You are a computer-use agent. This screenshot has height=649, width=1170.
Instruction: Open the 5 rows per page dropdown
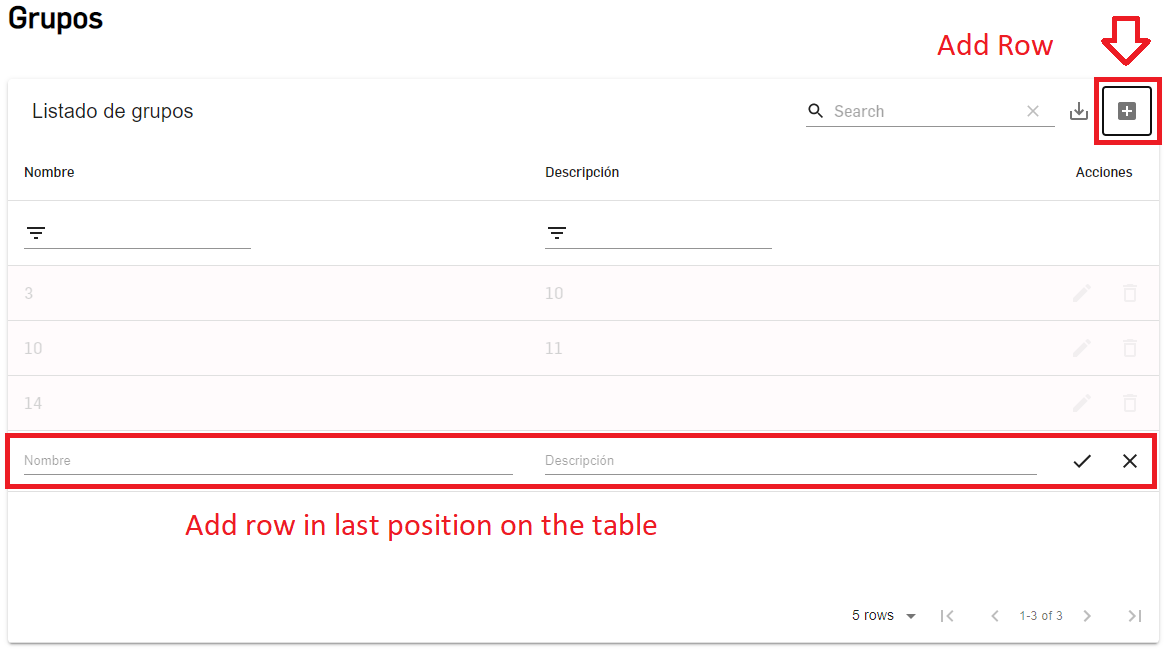point(876,615)
